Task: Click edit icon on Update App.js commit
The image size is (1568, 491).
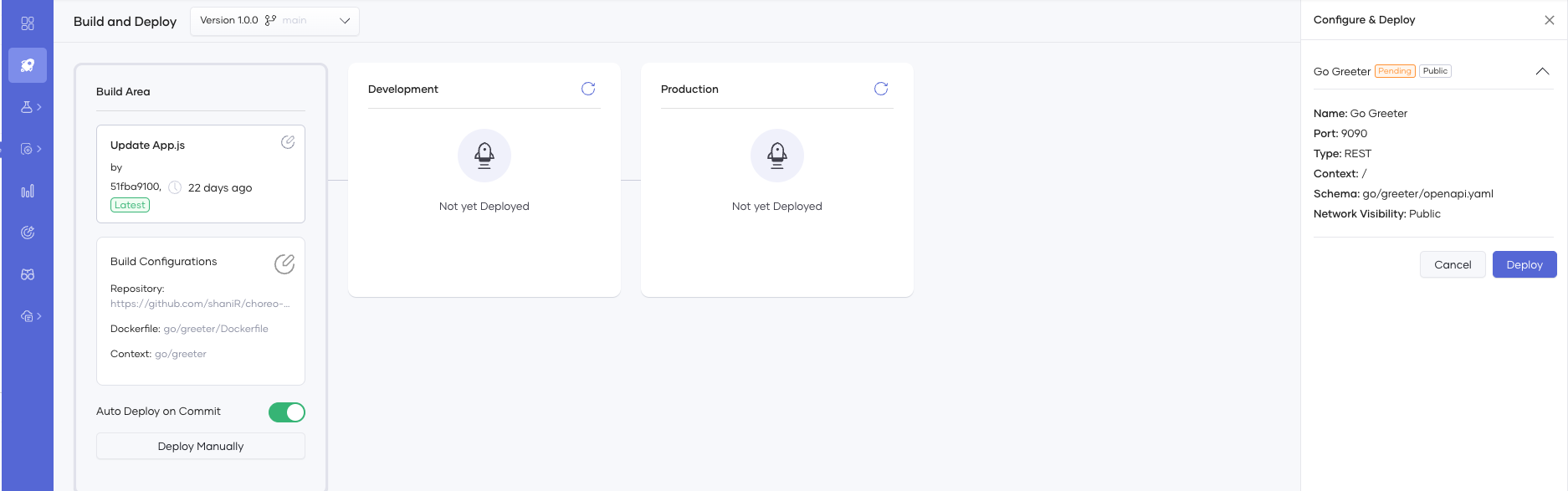Action: (288, 142)
